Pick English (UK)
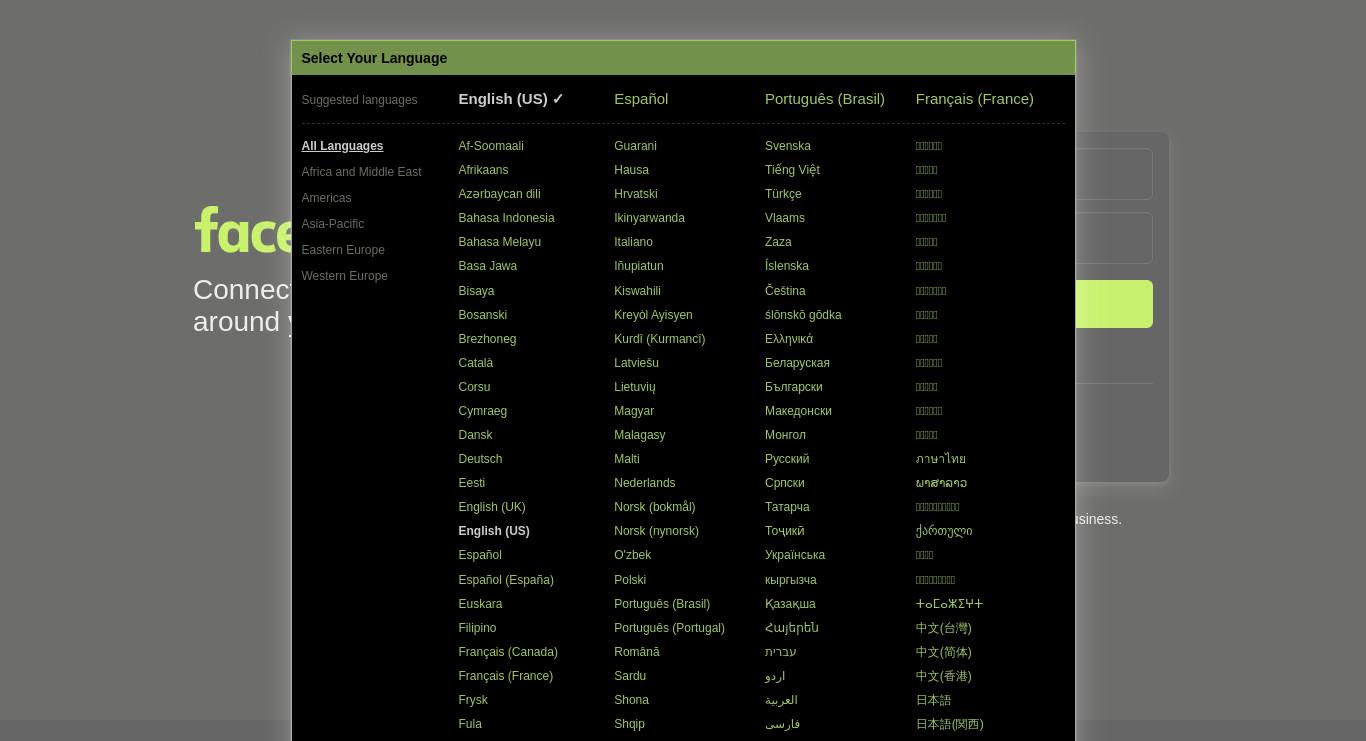The height and width of the screenshot is (741, 1366). tap(491, 507)
